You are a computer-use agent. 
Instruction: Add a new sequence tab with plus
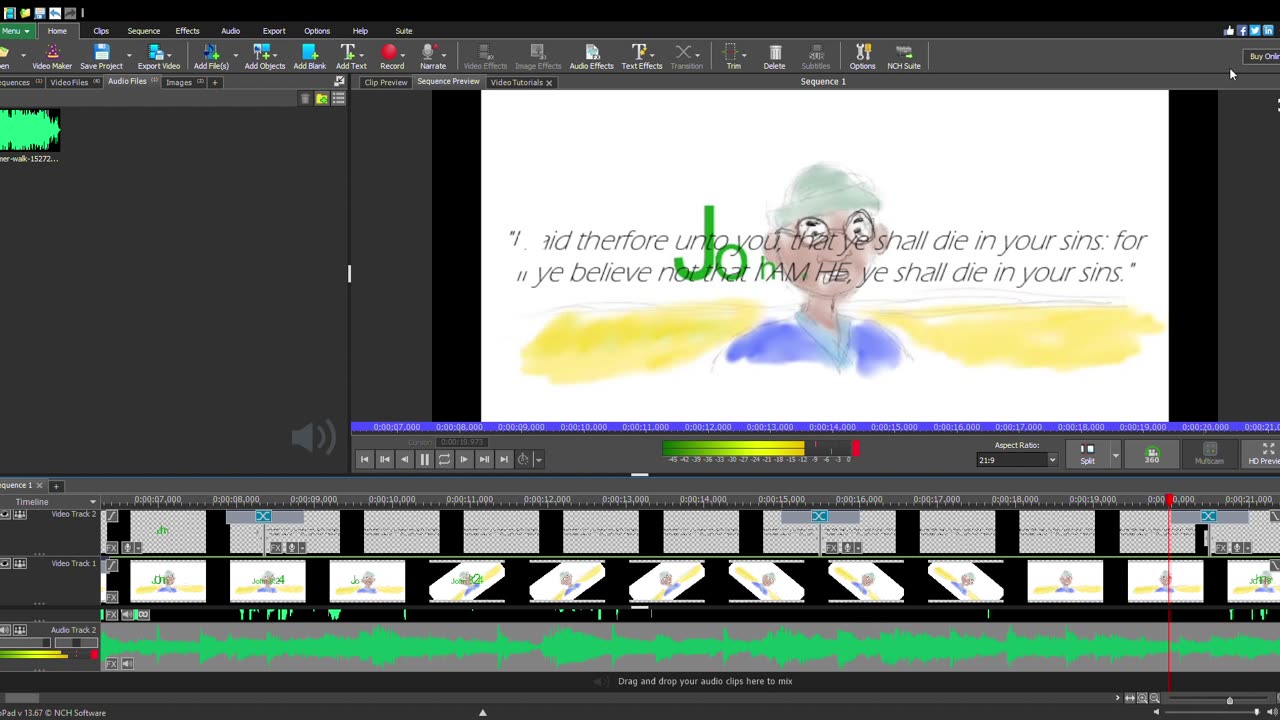coord(56,486)
